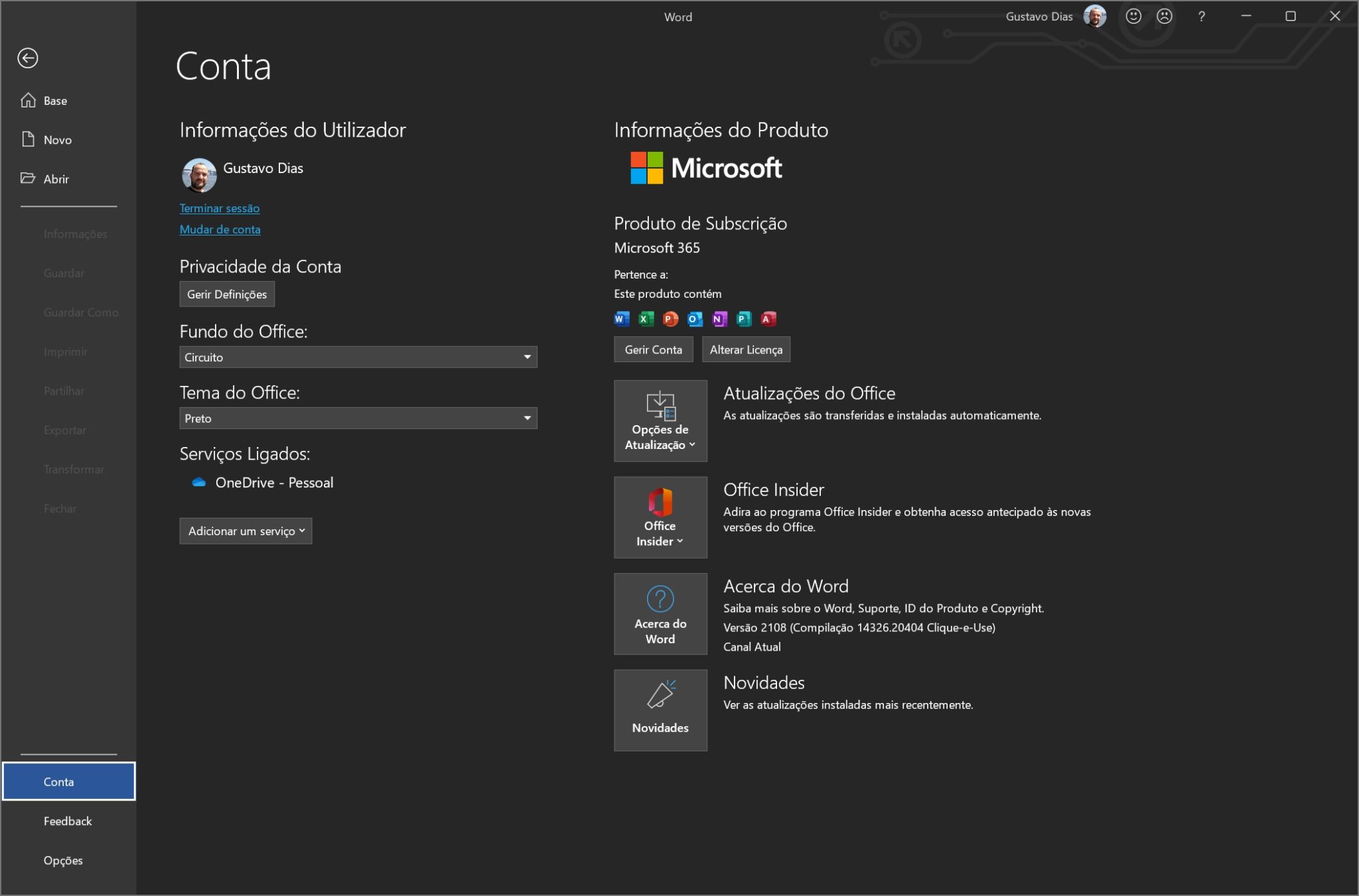
Task: Select the OneDrive - Pessoal cloud icon
Action: (198, 483)
